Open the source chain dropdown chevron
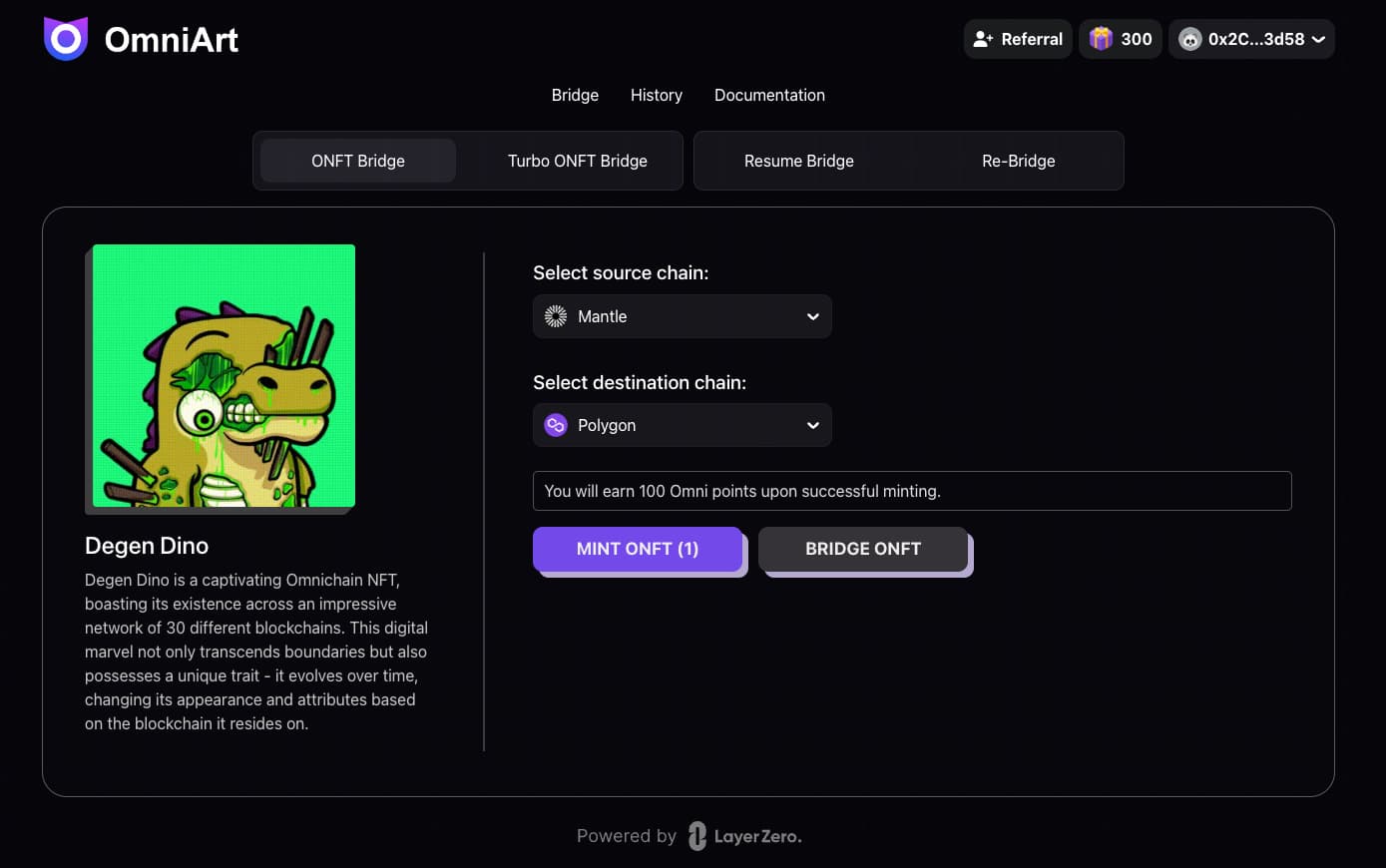1386x868 pixels. pyautogui.click(x=813, y=316)
